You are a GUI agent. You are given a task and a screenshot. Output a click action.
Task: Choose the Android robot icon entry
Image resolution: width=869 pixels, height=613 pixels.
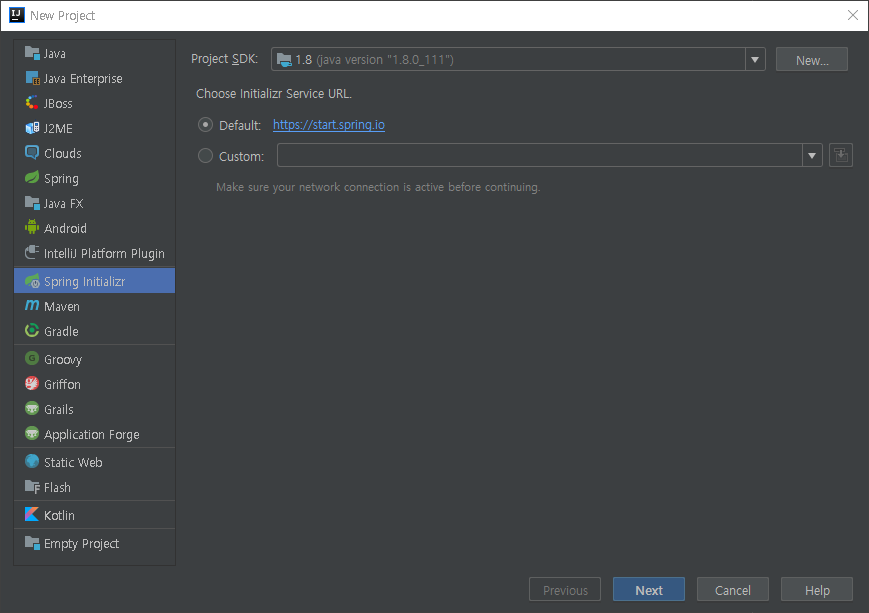(32, 227)
